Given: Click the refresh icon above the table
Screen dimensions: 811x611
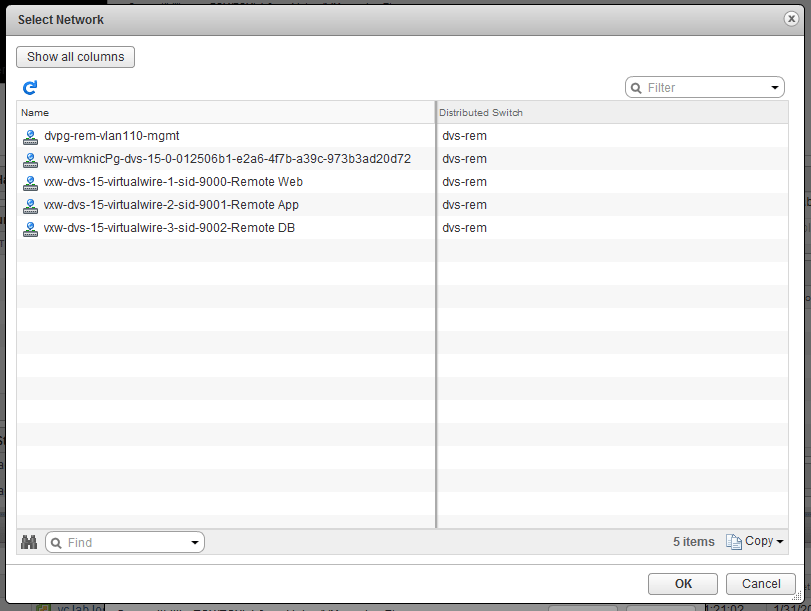Looking at the screenshot, I should 30,88.
